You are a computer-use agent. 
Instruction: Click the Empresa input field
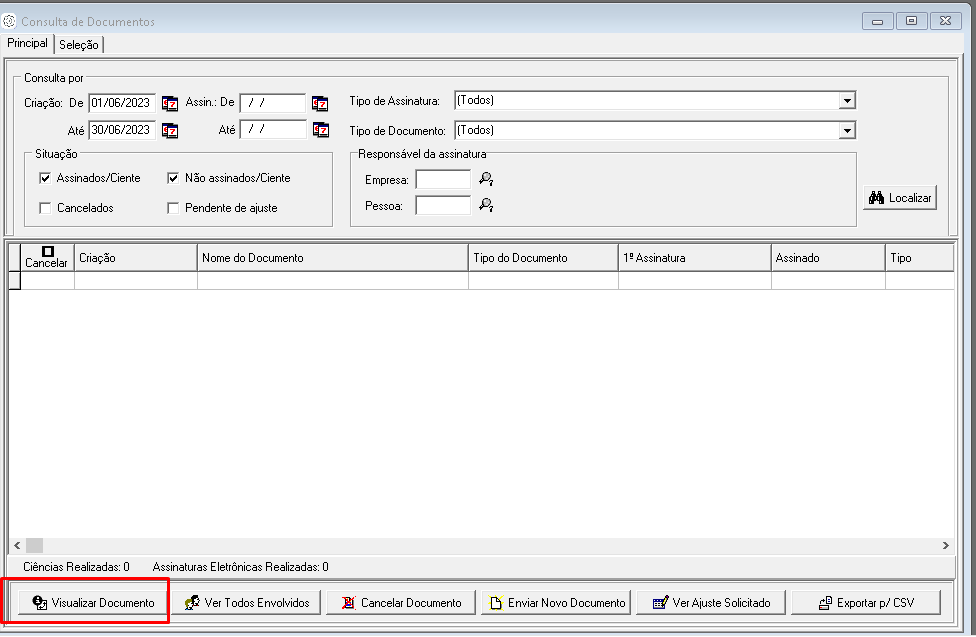point(442,180)
